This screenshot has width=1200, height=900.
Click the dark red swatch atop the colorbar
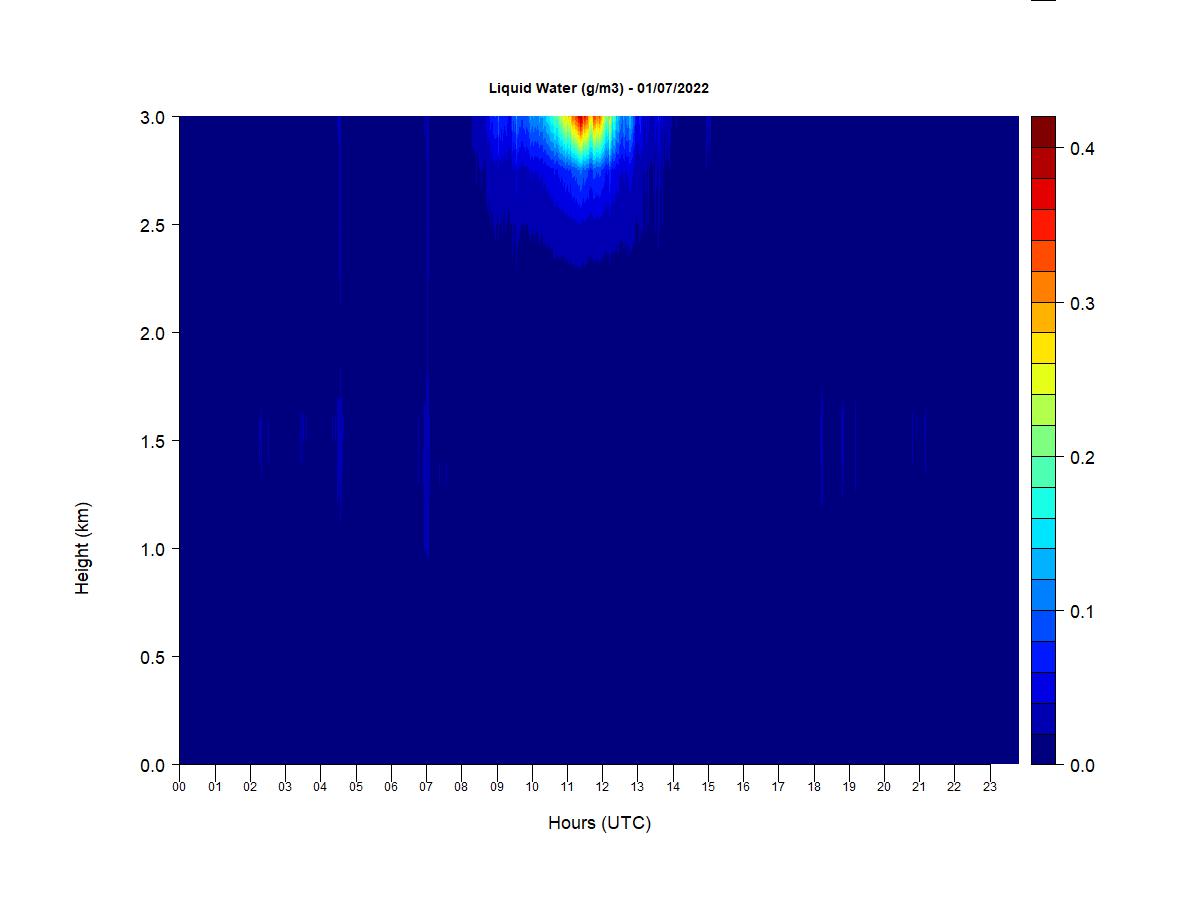[x=1043, y=132]
